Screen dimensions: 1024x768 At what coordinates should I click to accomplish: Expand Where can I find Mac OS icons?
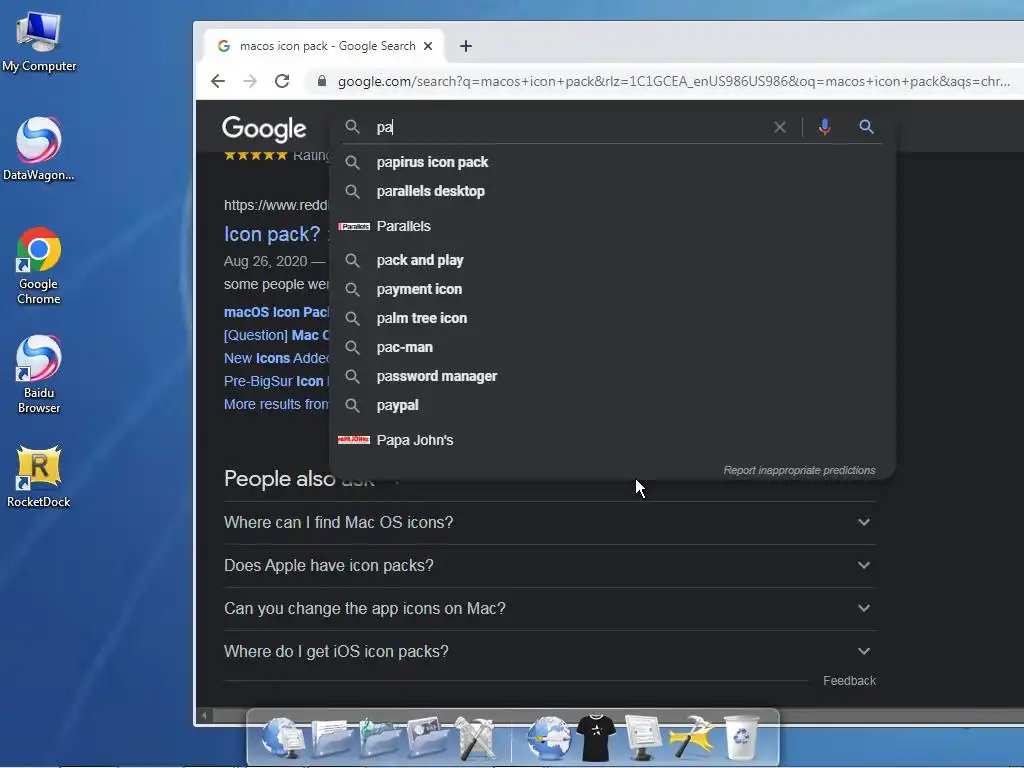pos(549,522)
